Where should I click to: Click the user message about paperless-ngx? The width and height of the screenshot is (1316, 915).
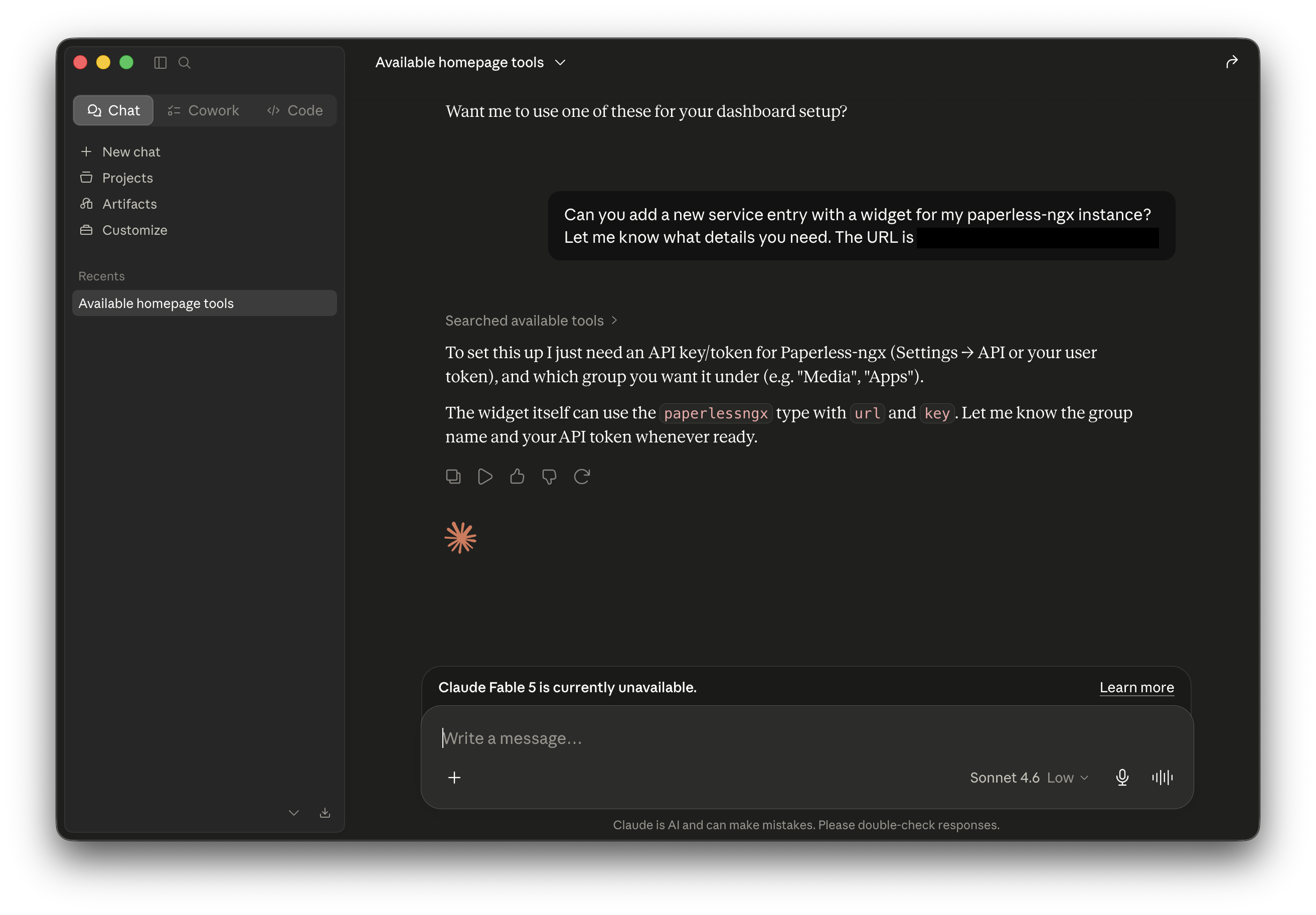click(x=862, y=226)
